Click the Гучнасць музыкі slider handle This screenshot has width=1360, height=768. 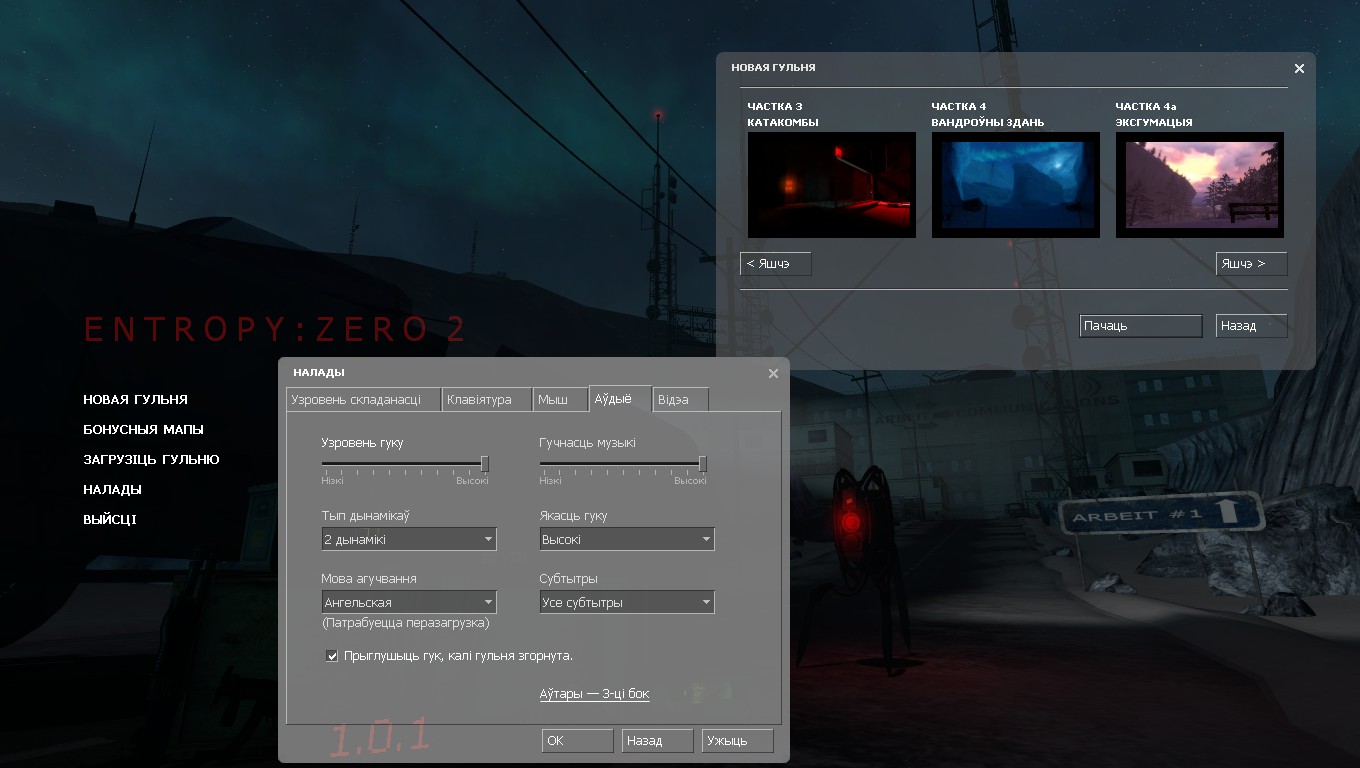click(x=703, y=464)
